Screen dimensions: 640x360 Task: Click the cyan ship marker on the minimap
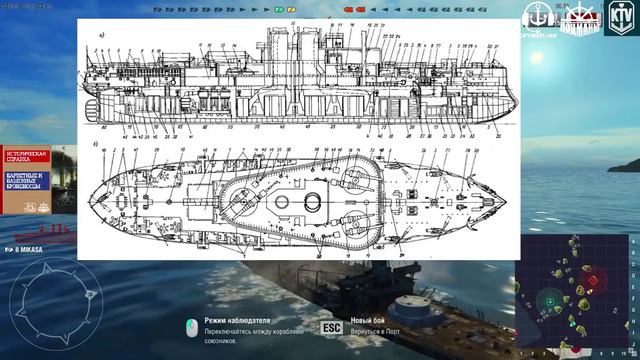click(x=573, y=324)
